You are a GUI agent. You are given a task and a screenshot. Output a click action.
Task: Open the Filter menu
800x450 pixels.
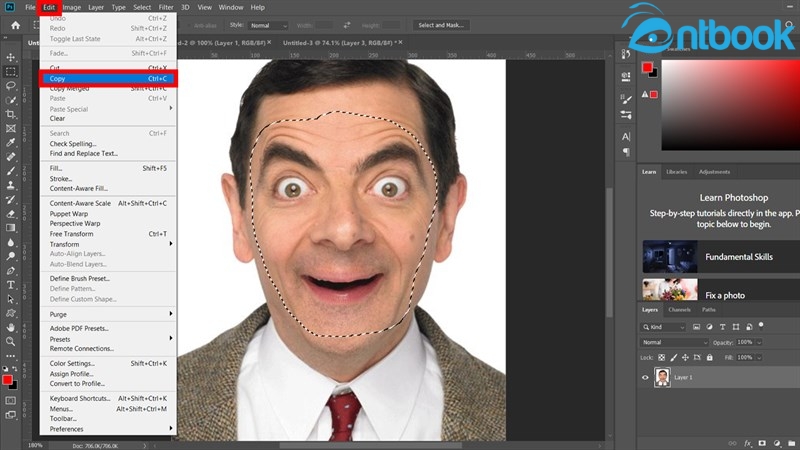166,7
